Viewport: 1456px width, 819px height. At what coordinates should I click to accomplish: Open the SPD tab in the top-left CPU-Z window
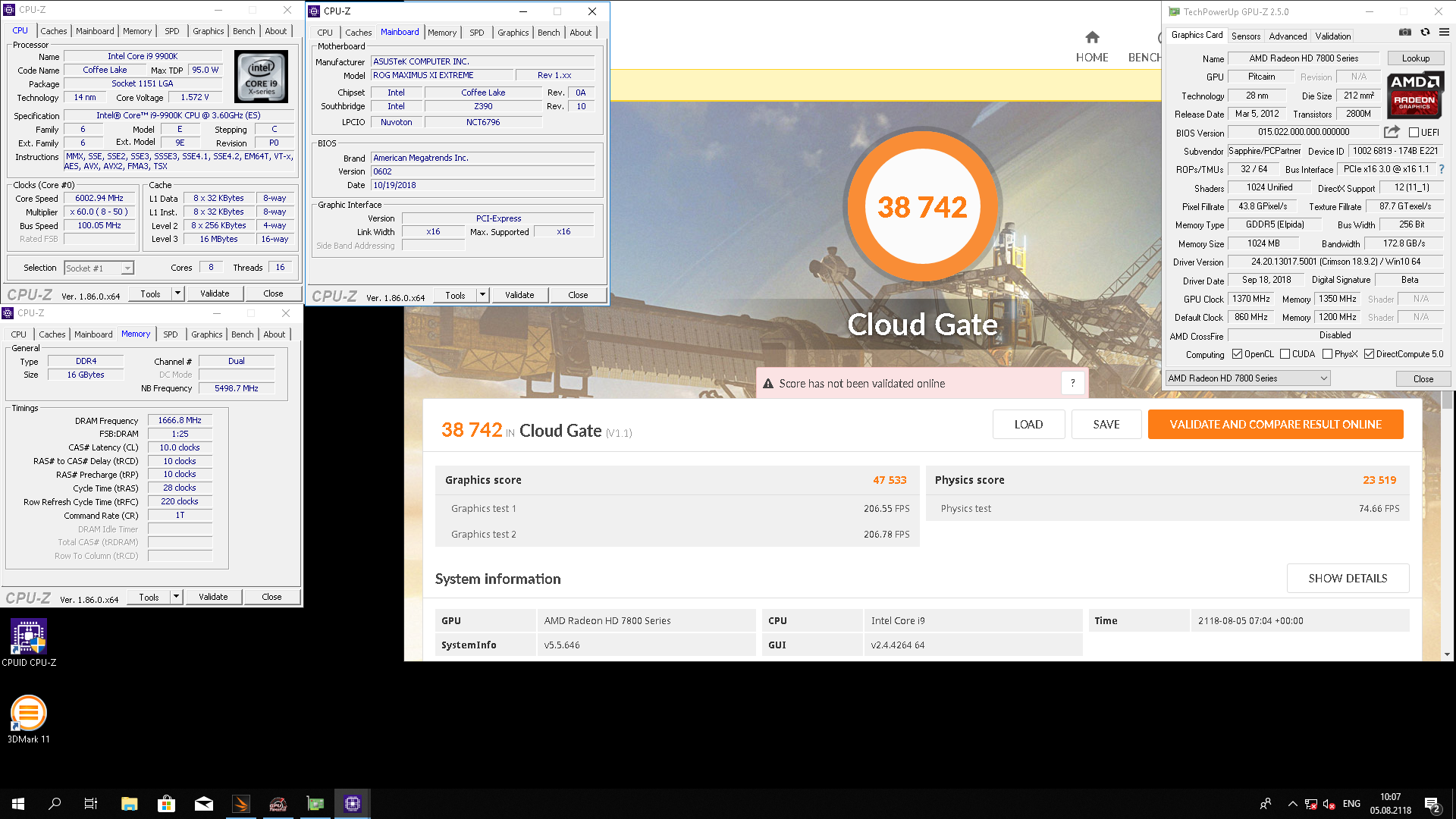click(172, 31)
